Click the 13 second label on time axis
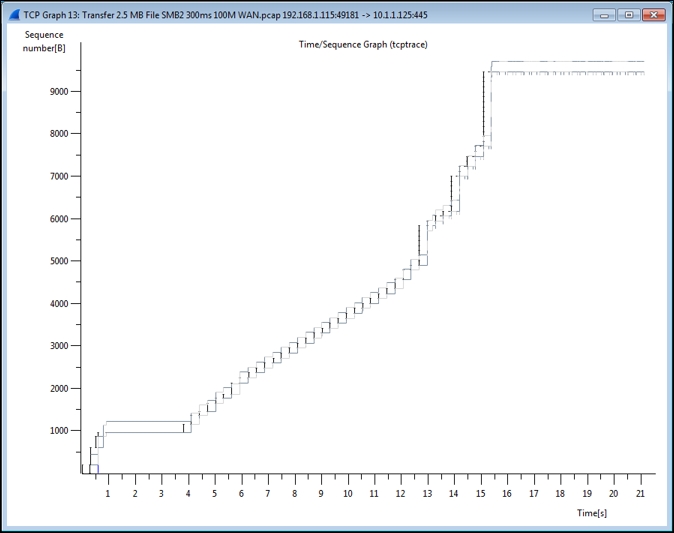Viewport: 674px width, 533px height. tap(427, 493)
